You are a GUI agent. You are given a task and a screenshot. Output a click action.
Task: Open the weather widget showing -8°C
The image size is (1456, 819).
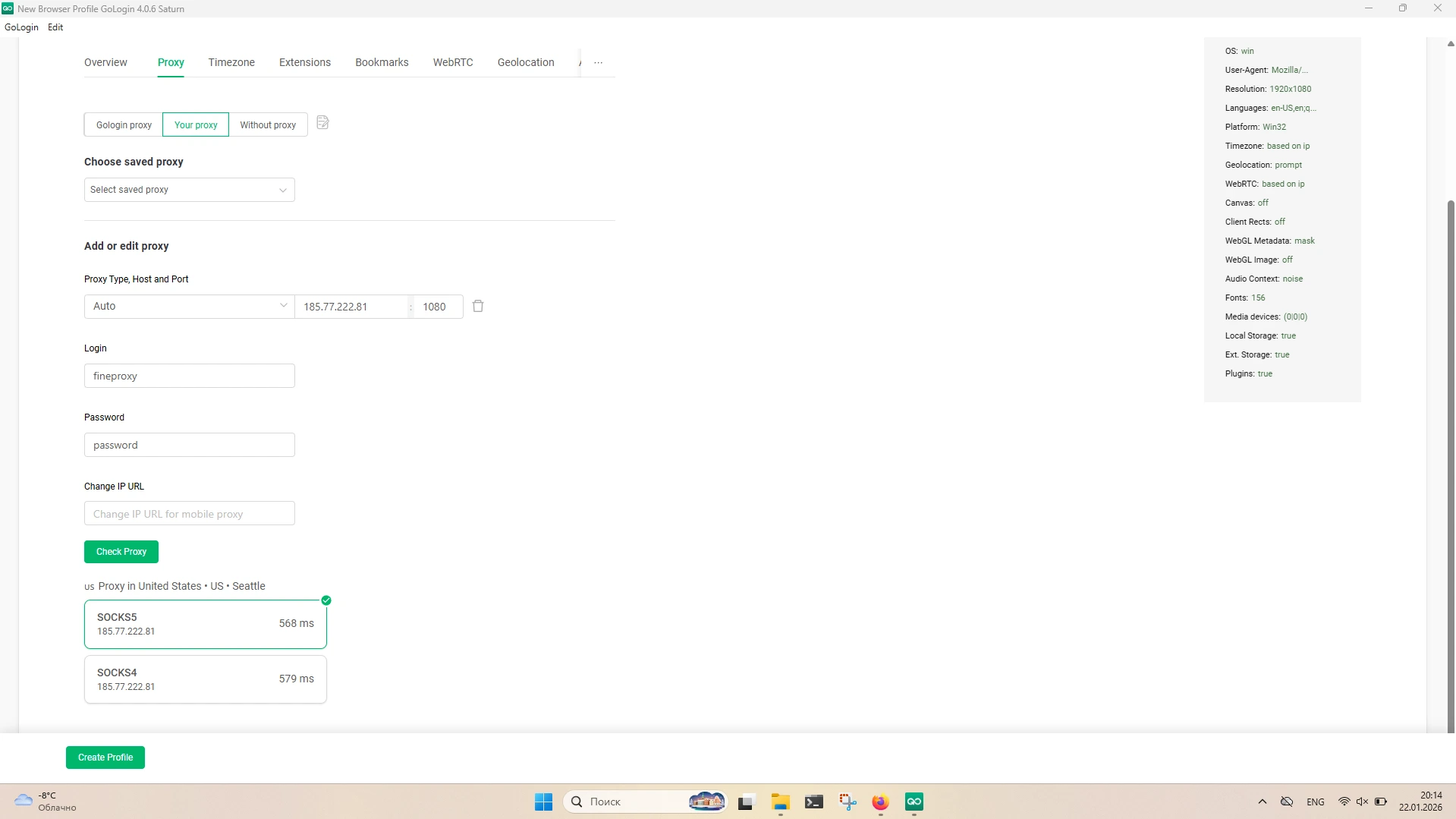(46, 802)
